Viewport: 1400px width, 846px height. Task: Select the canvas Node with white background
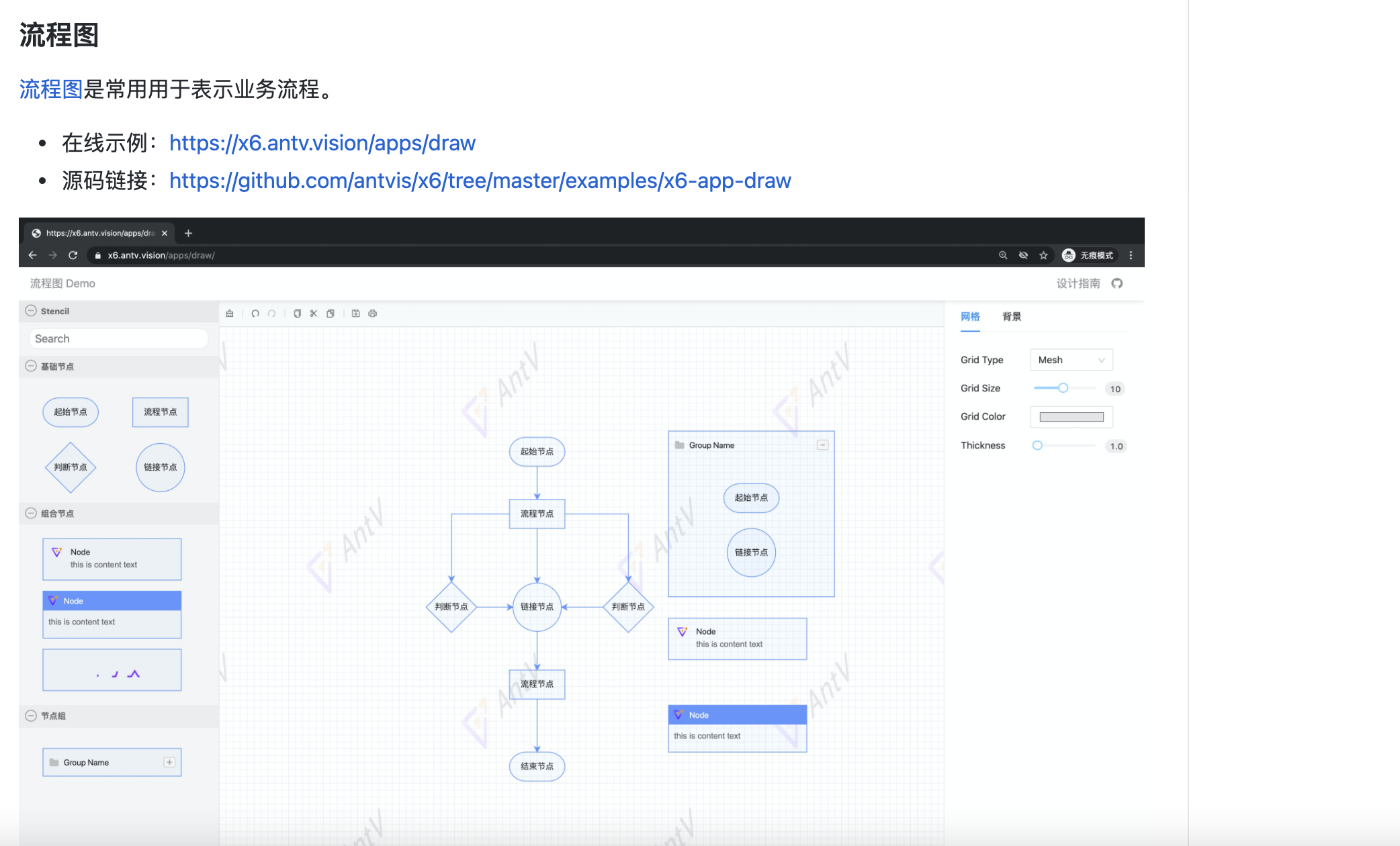738,639
